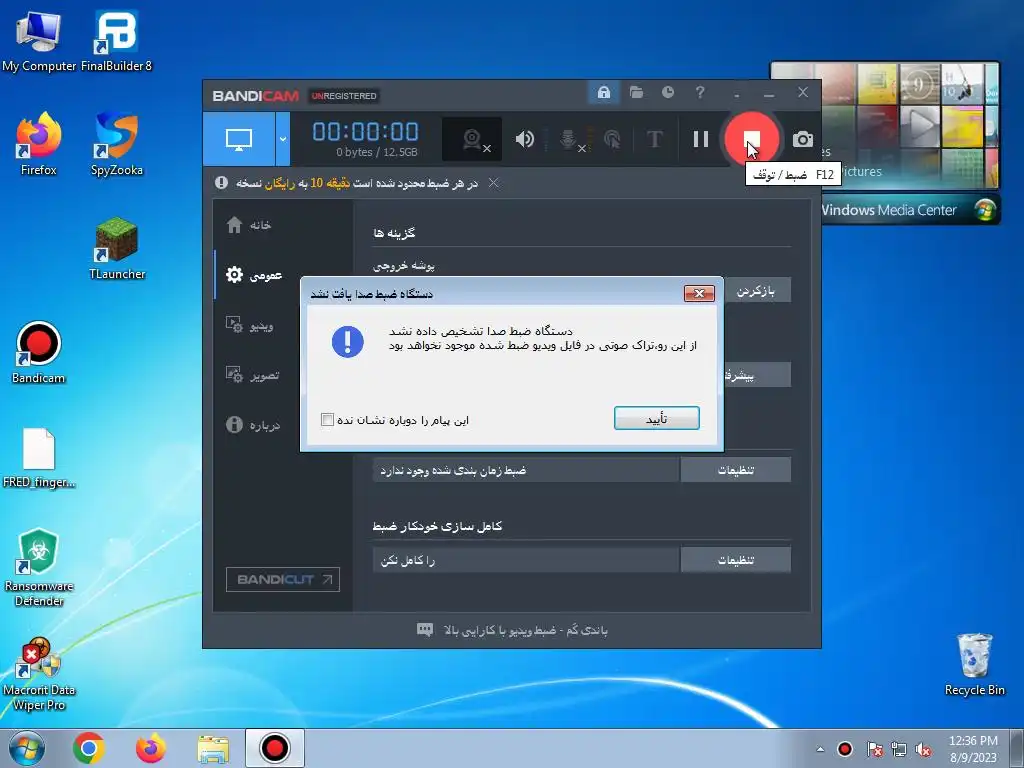Click the muted volume tray icon
This screenshot has width=1024, height=768.
923,749
